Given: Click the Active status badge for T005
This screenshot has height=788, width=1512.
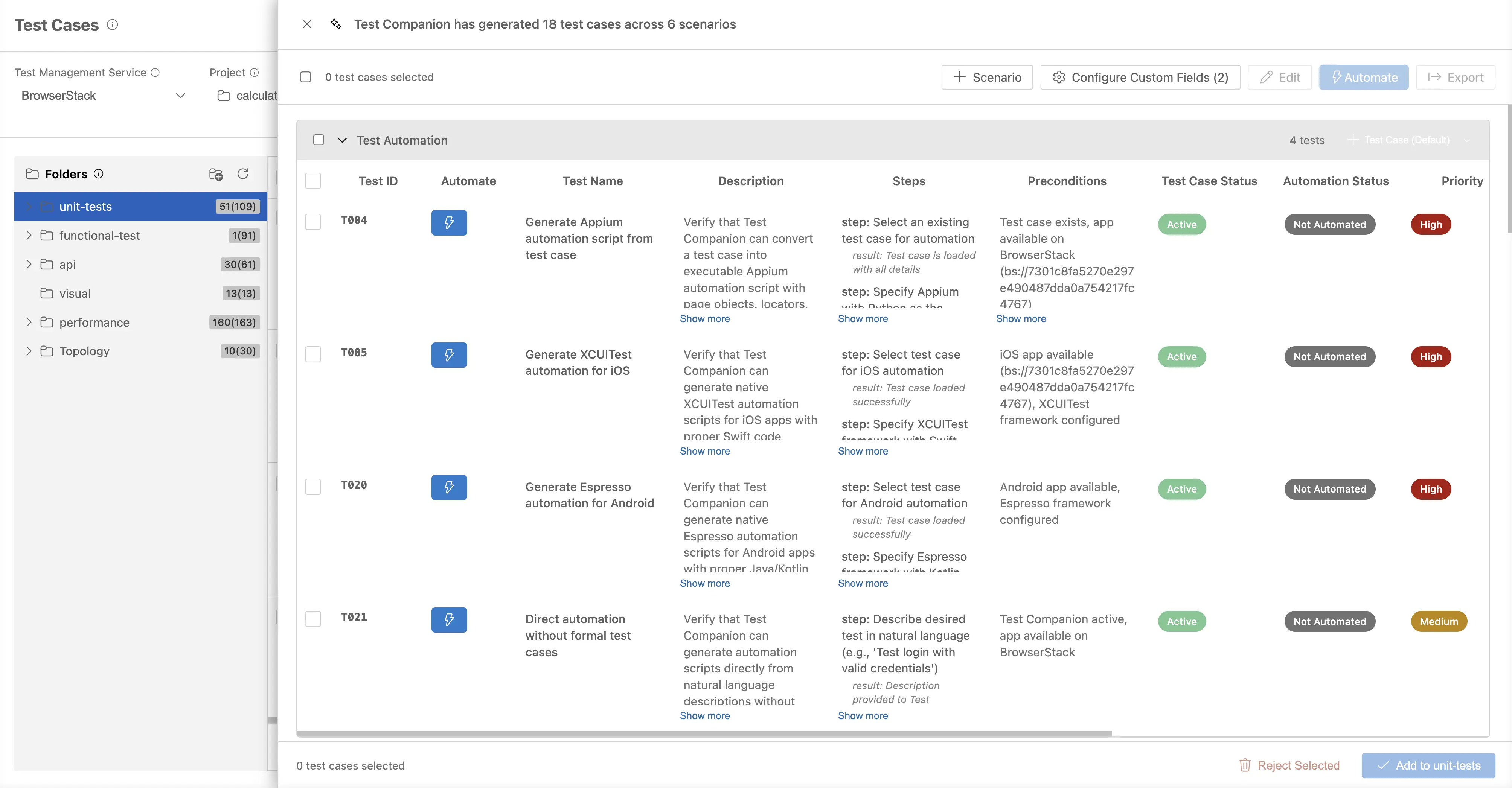Looking at the screenshot, I should tap(1181, 357).
